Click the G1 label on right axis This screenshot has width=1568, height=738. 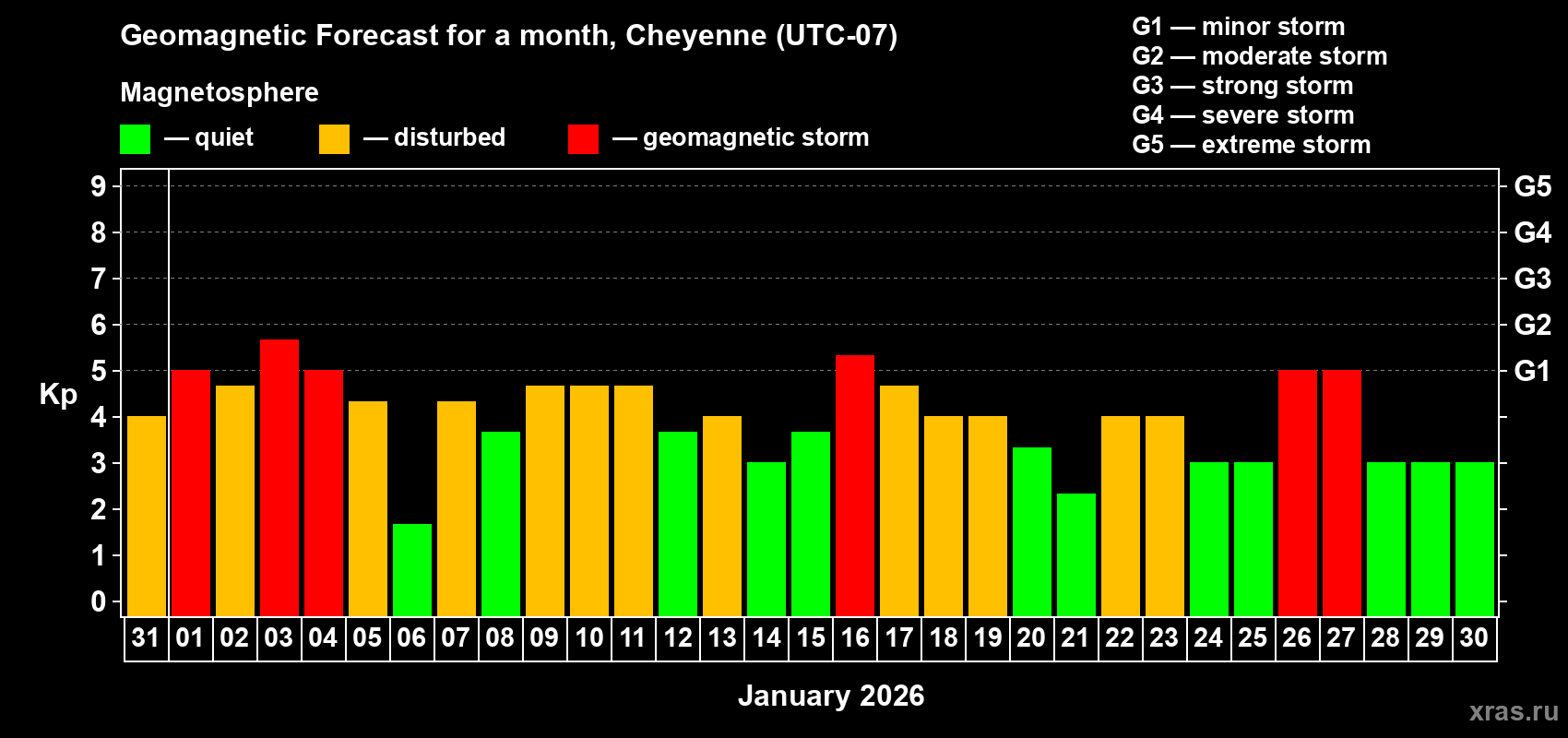pyautogui.click(x=1532, y=371)
